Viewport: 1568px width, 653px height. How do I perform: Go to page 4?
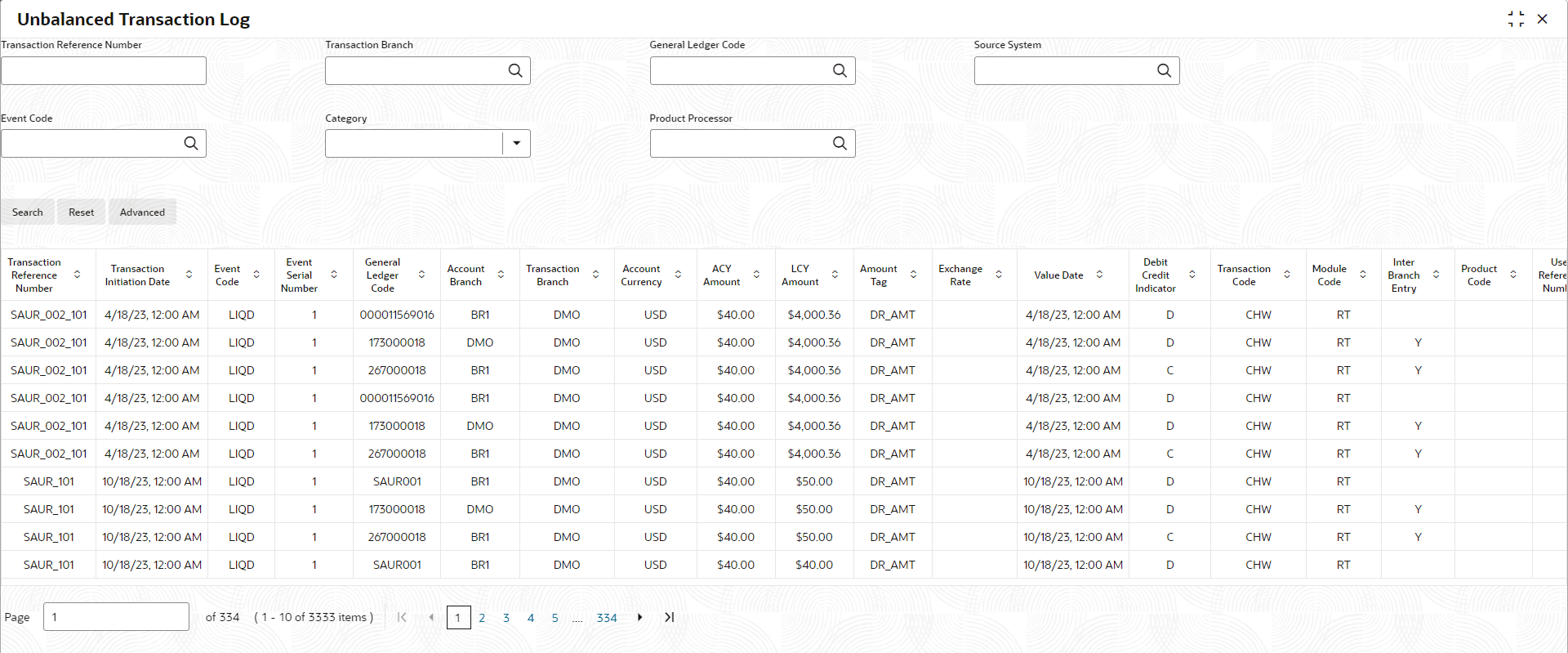(x=531, y=618)
